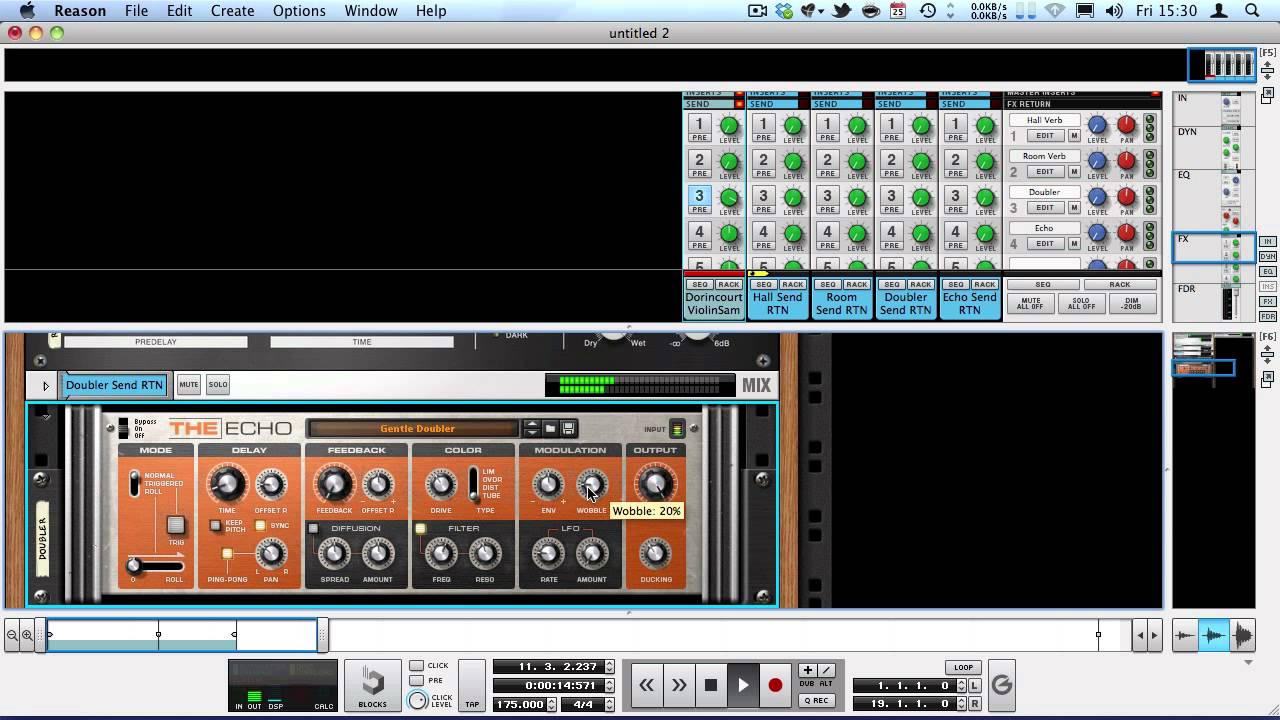The image size is (1280, 720).
Task: Toggle the Ping-Pong button
Action: [227, 553]
